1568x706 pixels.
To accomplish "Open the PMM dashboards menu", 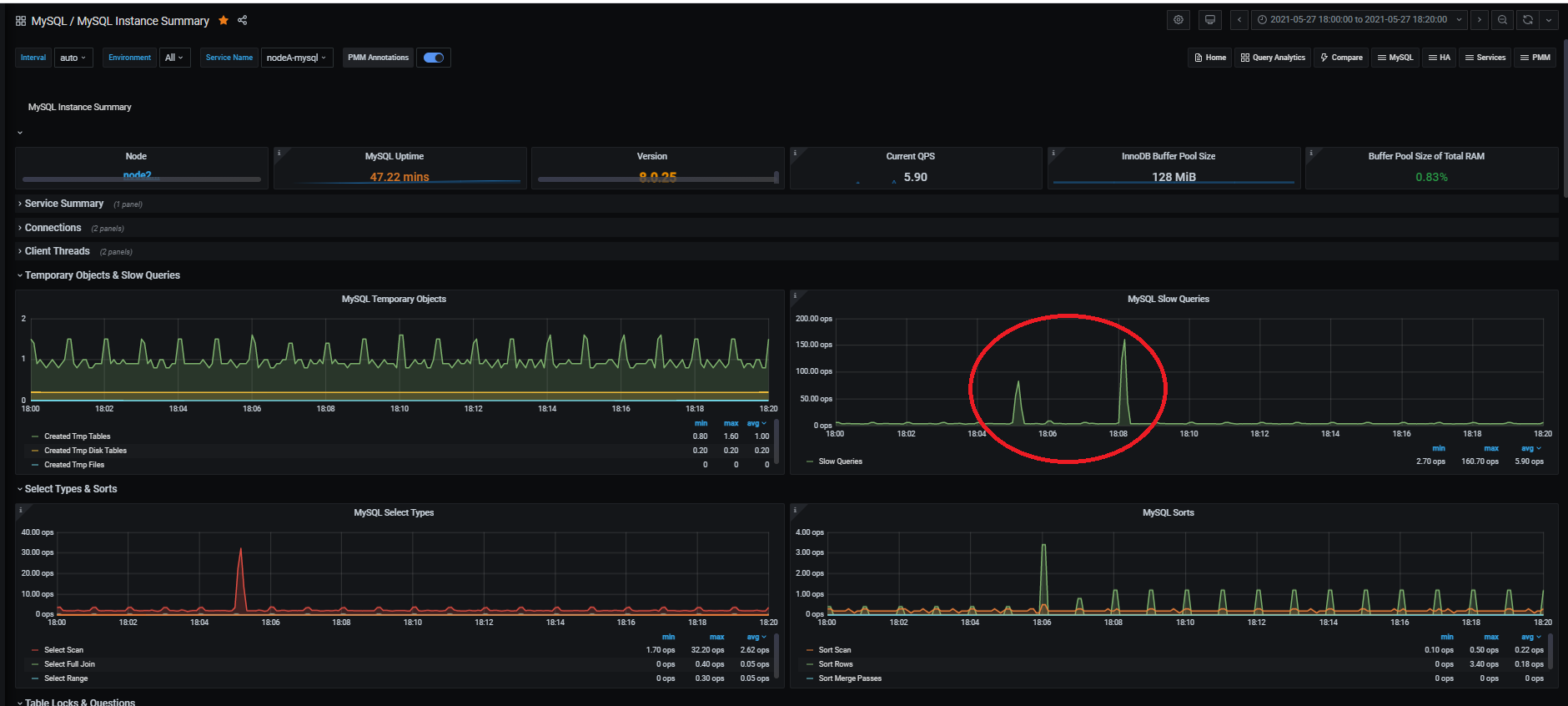I will pos(1535,58).
